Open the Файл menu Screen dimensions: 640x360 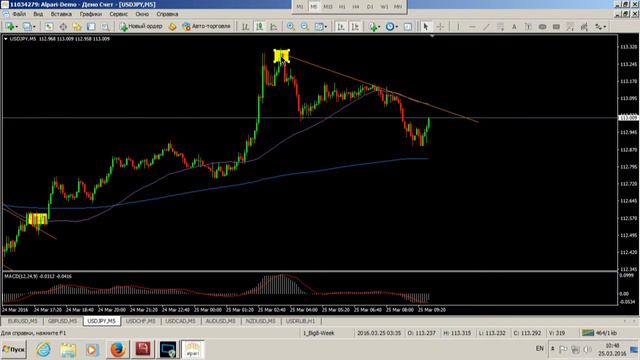19,14
